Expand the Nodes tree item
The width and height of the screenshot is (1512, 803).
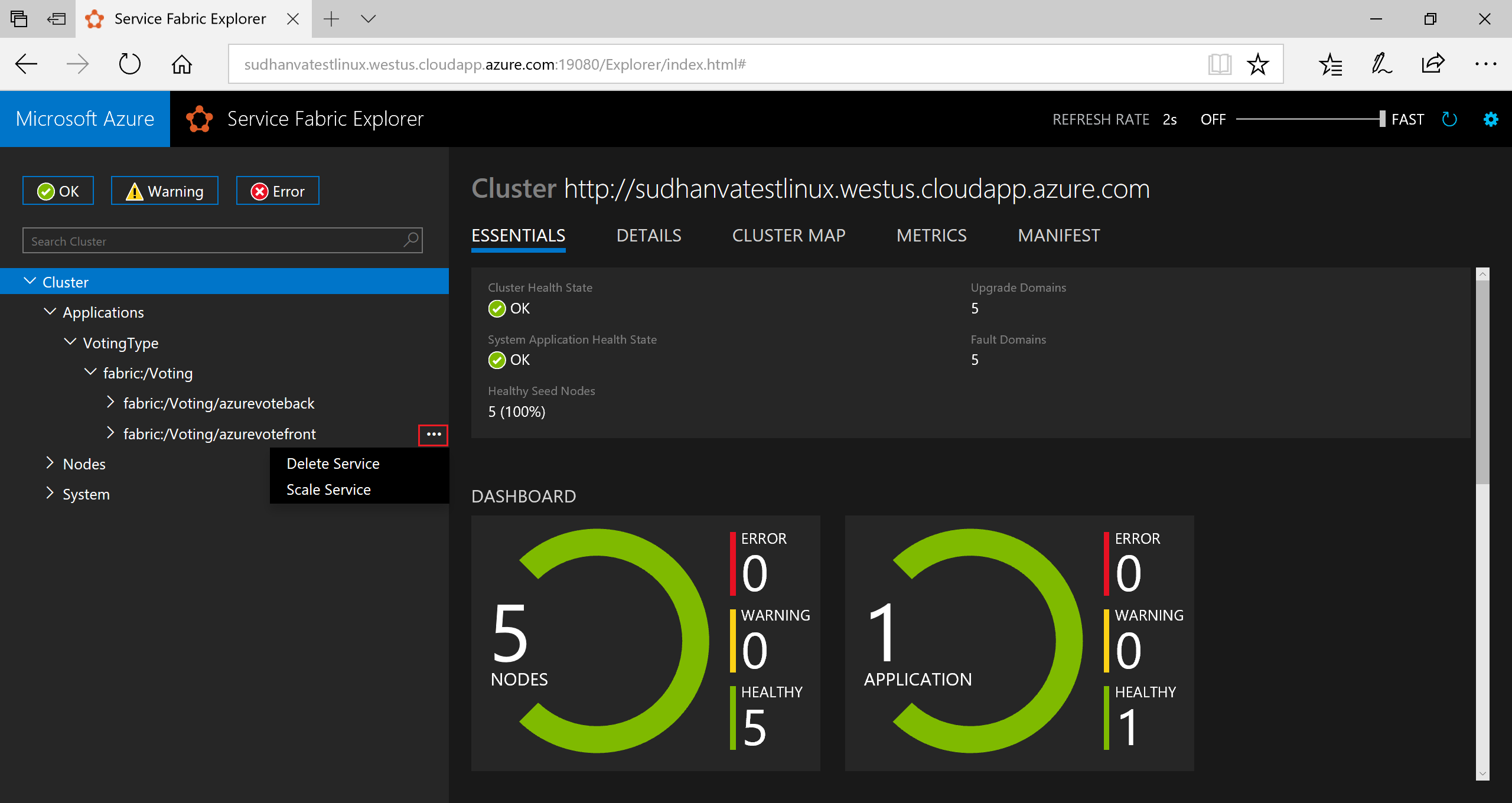50,464
